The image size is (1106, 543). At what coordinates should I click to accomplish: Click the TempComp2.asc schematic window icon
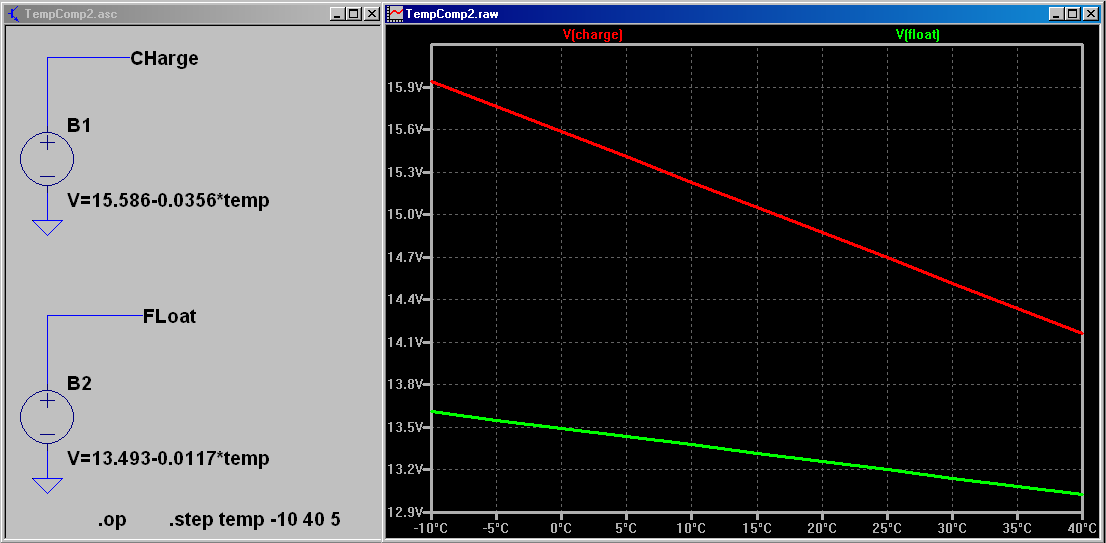point(13,13)
